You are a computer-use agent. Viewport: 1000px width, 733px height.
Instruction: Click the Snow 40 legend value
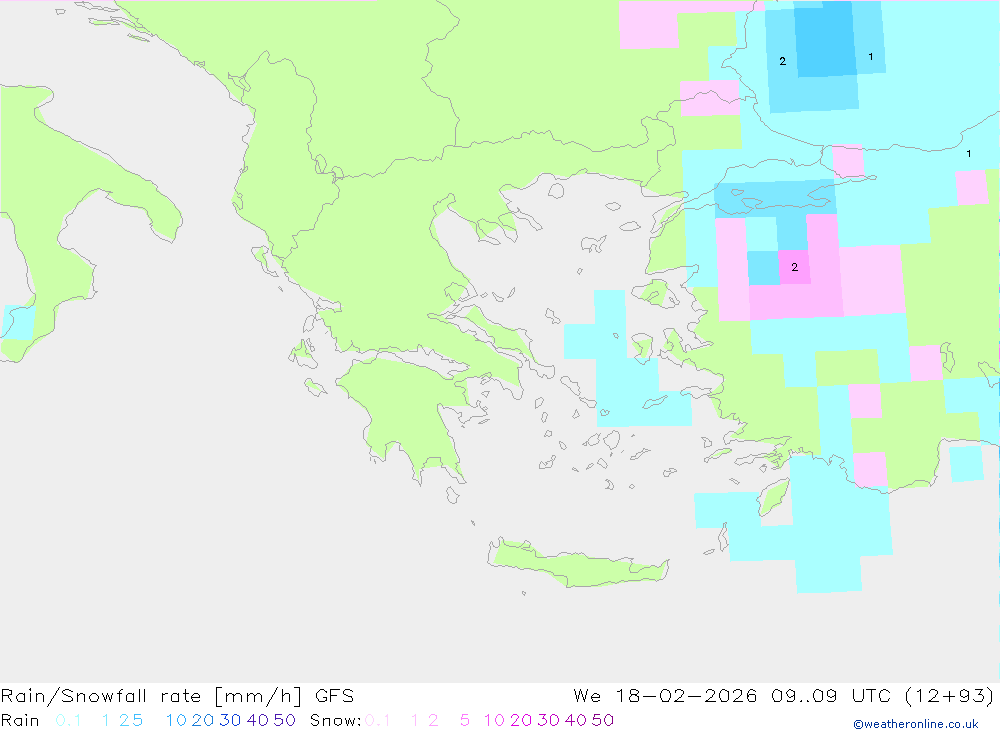coord(576,720)
